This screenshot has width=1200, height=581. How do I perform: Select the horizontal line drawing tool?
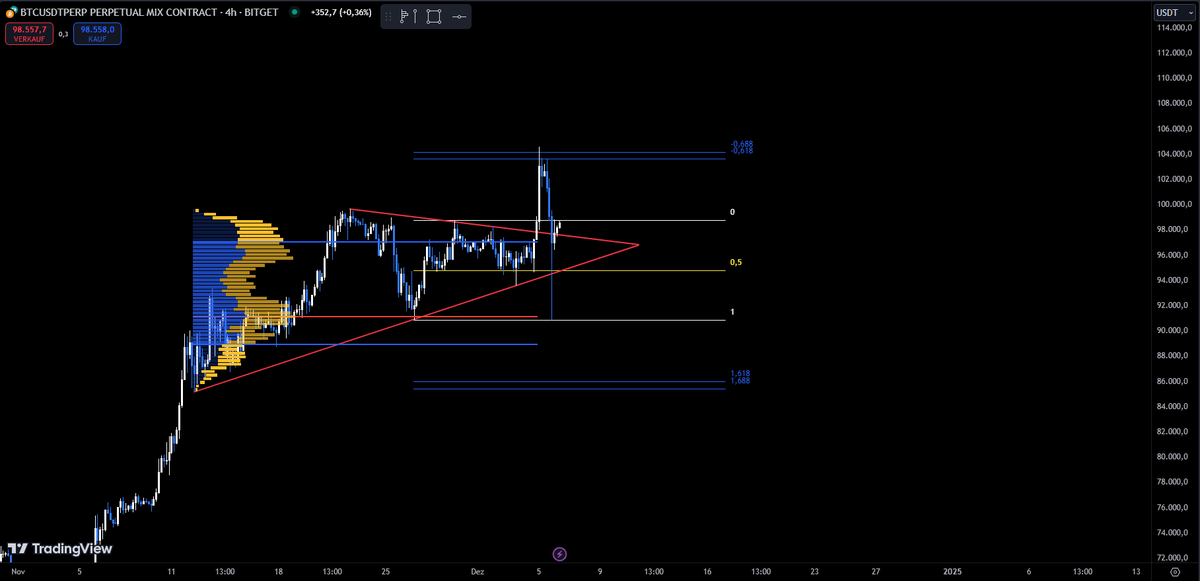[458, 16]
